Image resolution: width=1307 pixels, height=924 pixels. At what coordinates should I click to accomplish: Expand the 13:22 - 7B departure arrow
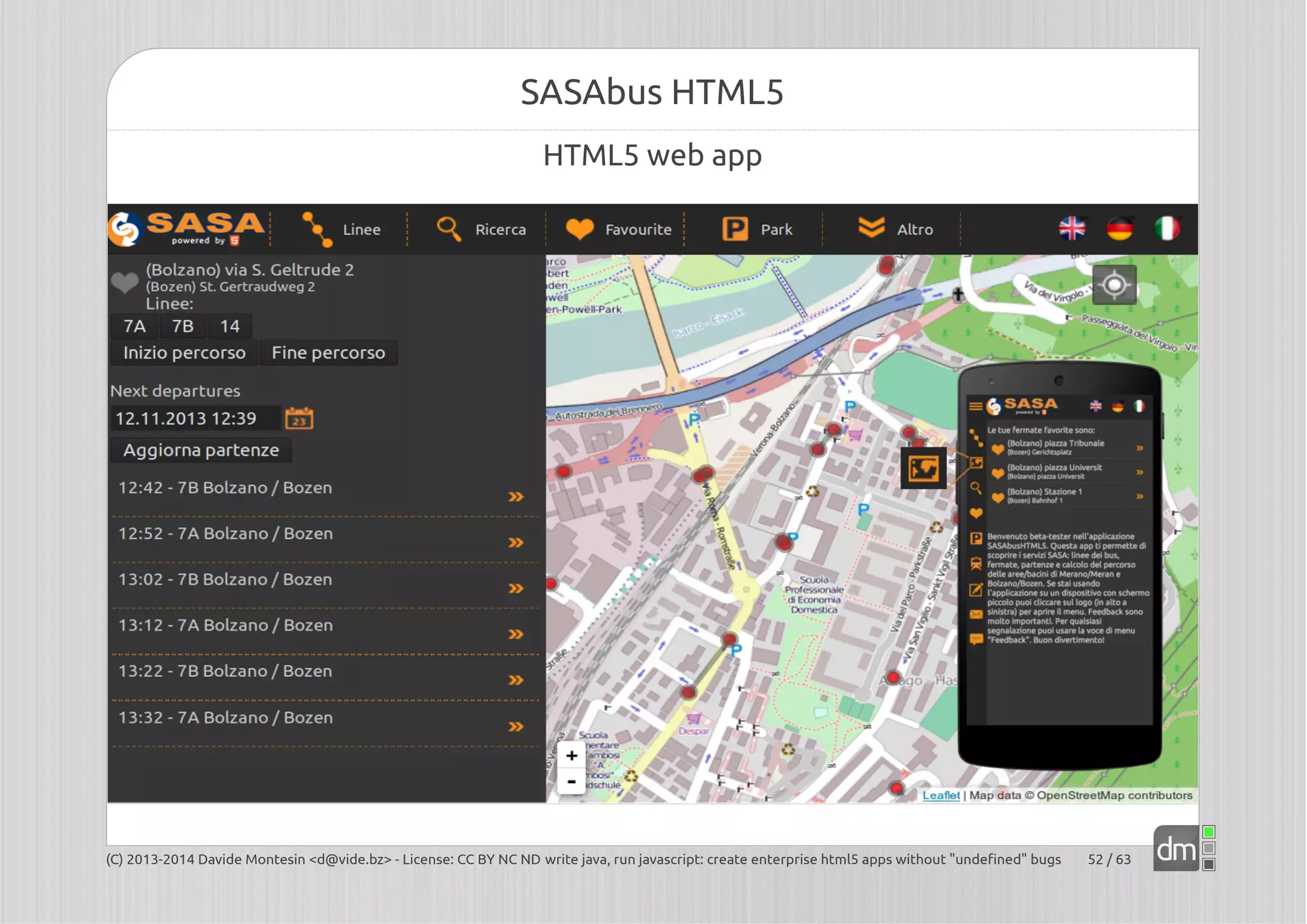click(x=516, y=680)
